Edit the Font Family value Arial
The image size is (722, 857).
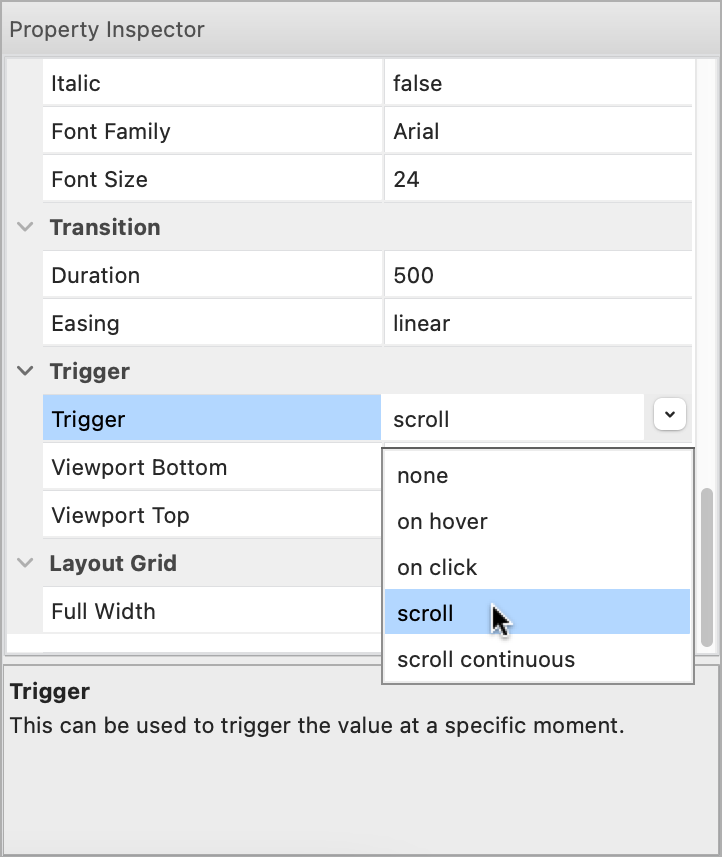(x=537, y=132)
